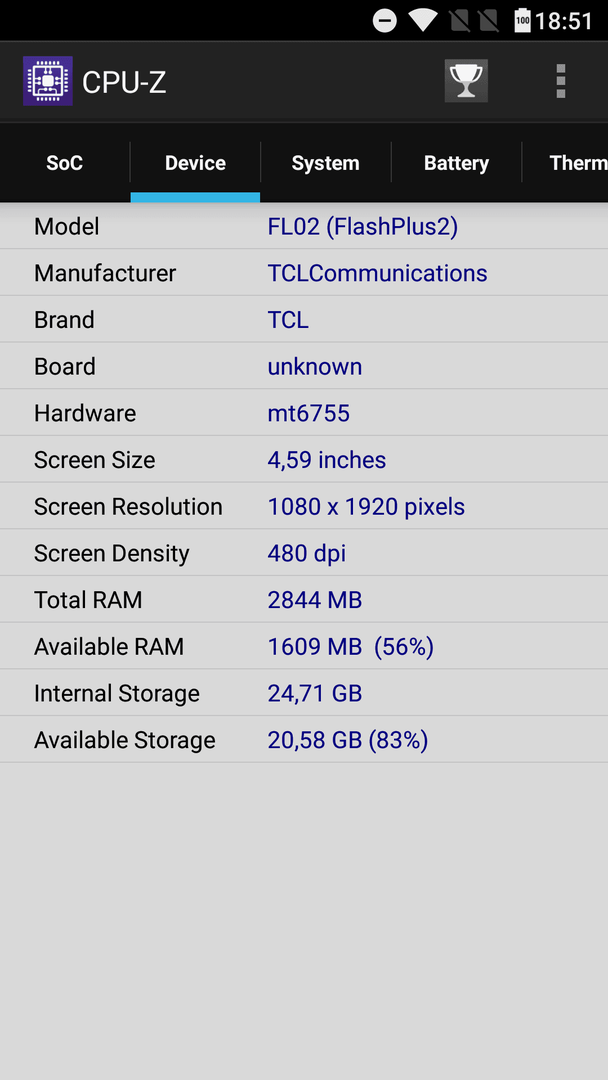
Task: Switch to the System tab
Action: point(326,163)
